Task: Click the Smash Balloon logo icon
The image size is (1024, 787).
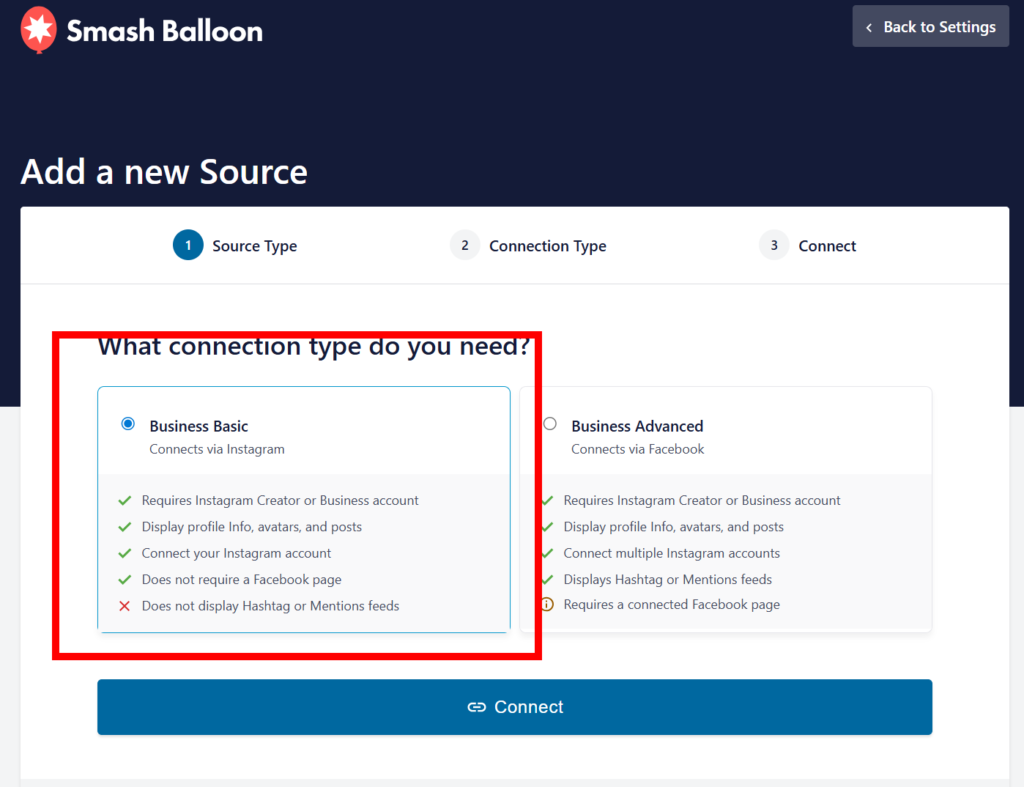Action: 38,29
